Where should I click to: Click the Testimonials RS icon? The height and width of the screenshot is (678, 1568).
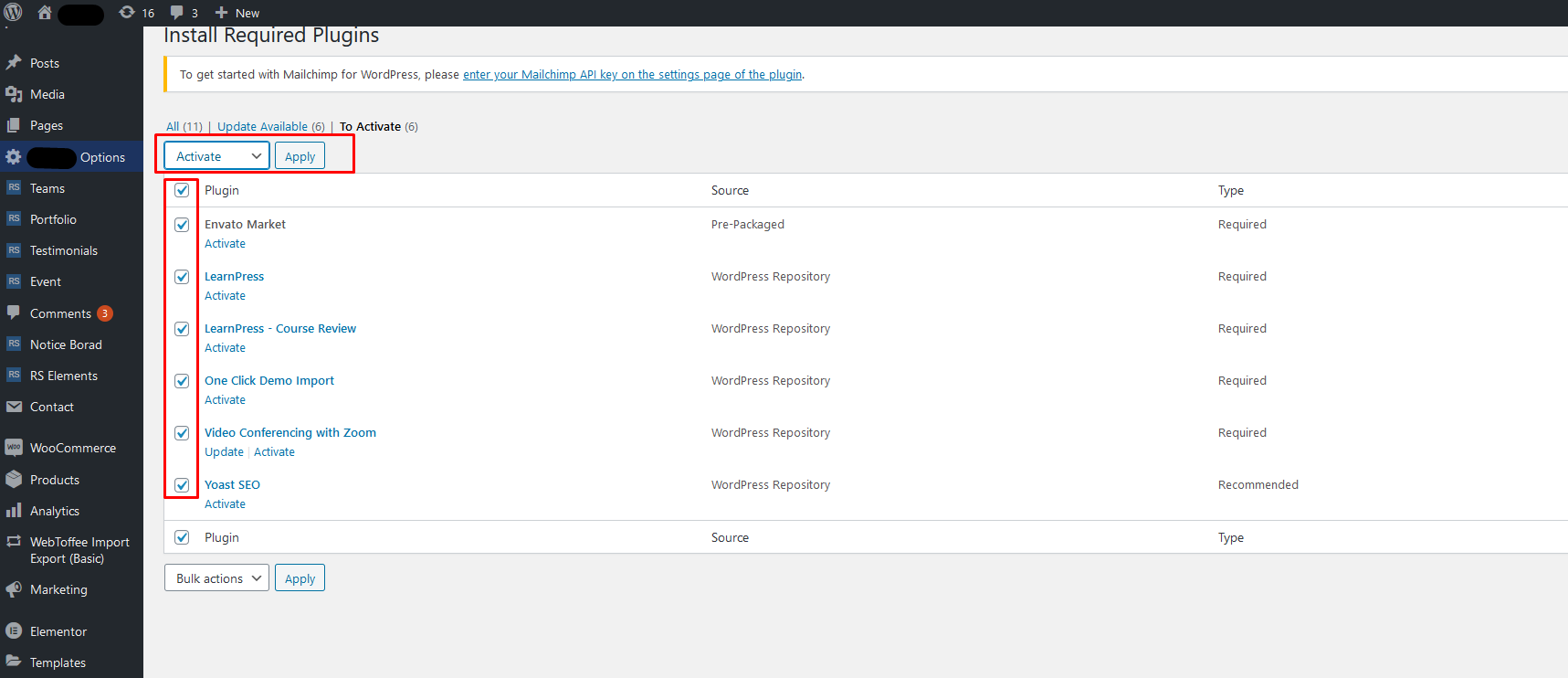coord(14,249)
